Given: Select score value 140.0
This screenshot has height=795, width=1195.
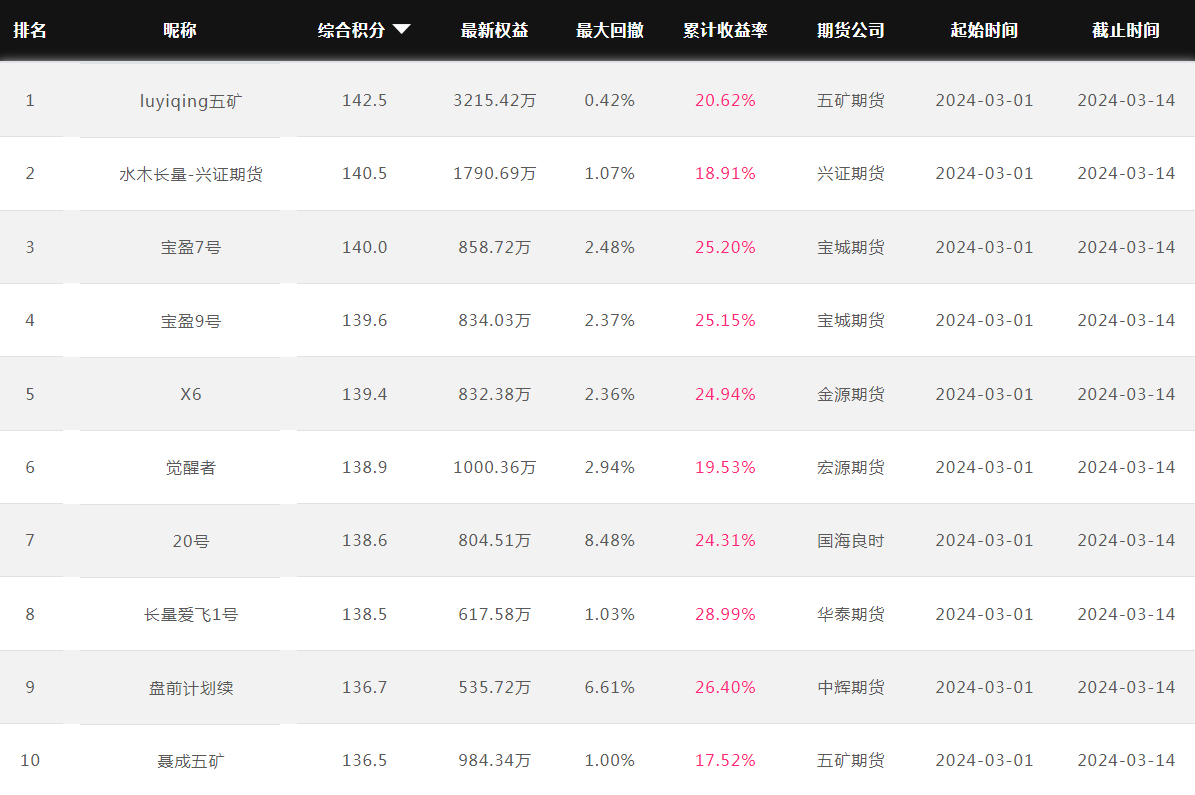Looking at the screenshot, I should (364, 248).
